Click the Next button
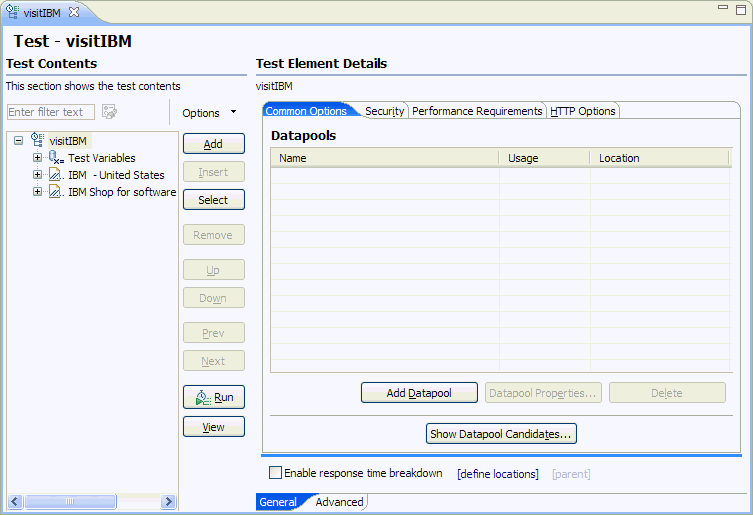The image size is (753, 515). (214, 360)
